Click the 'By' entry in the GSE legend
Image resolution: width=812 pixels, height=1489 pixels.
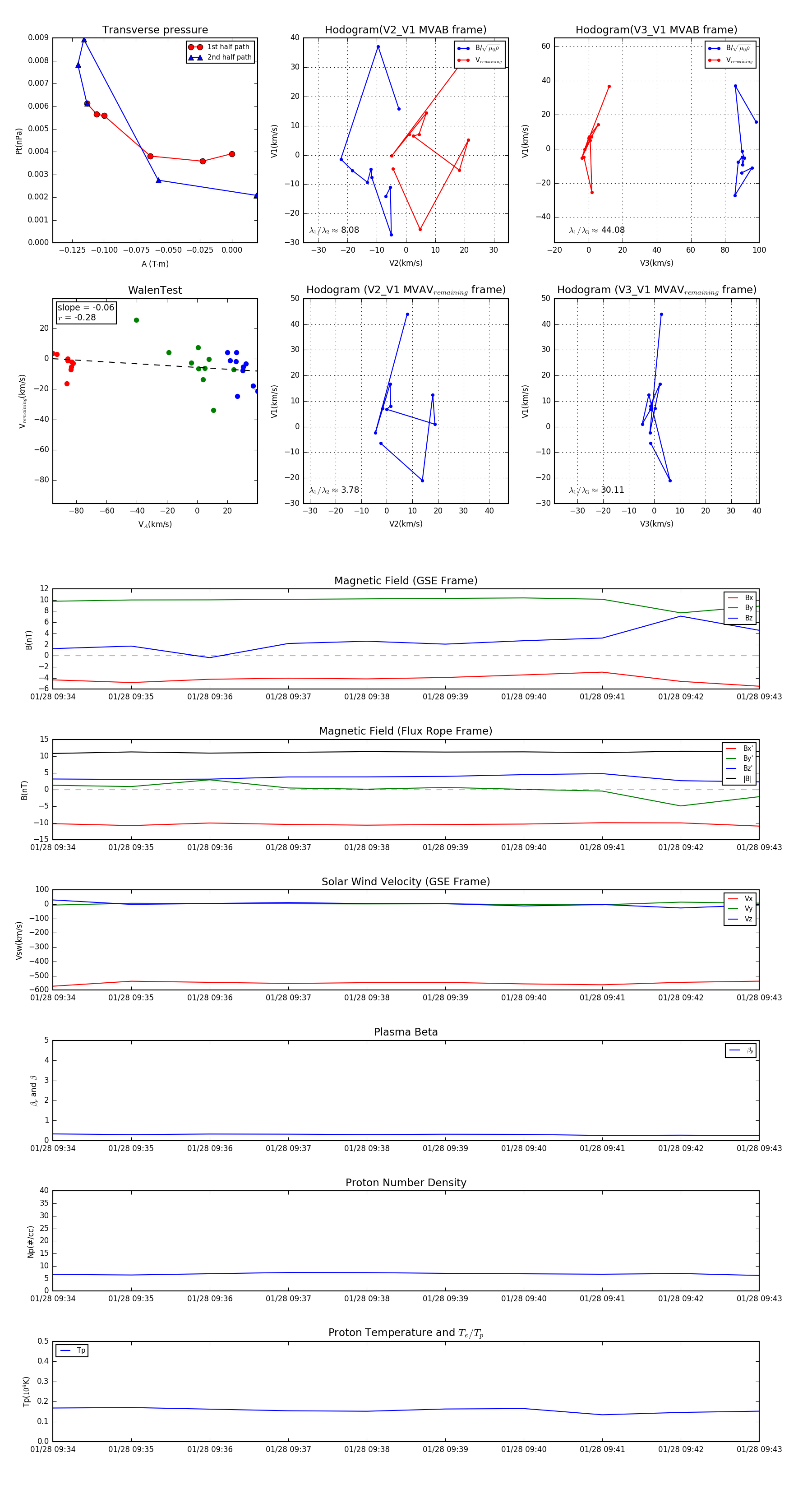pyautogui.click(x=741, y=608)
